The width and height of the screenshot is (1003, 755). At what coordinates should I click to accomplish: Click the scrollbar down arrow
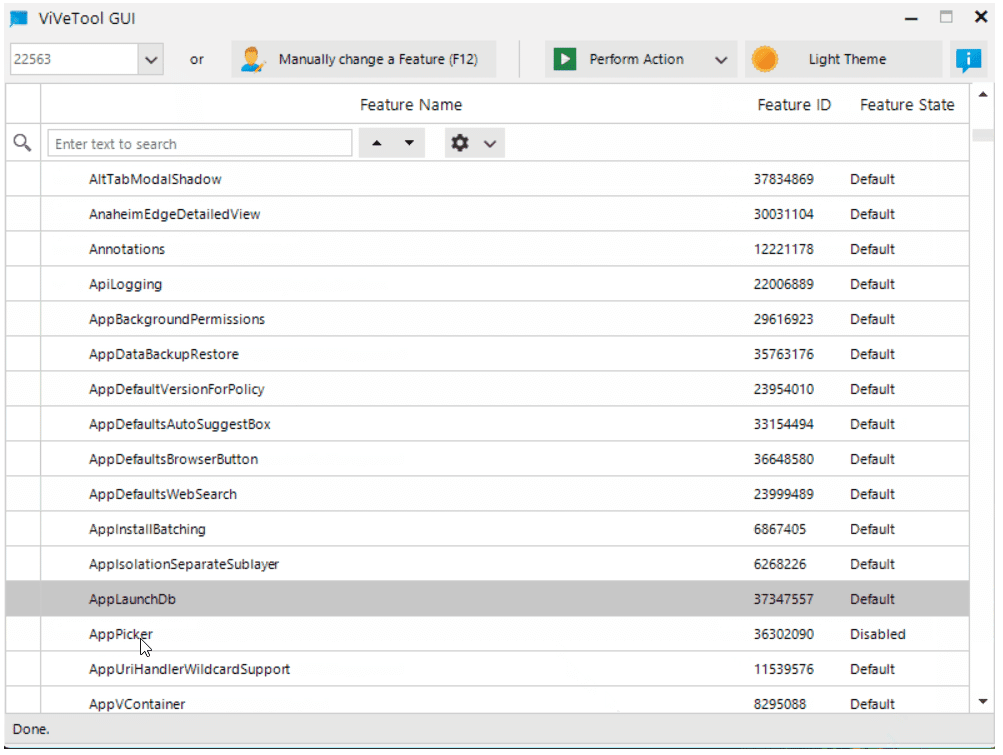click(982, 702)
